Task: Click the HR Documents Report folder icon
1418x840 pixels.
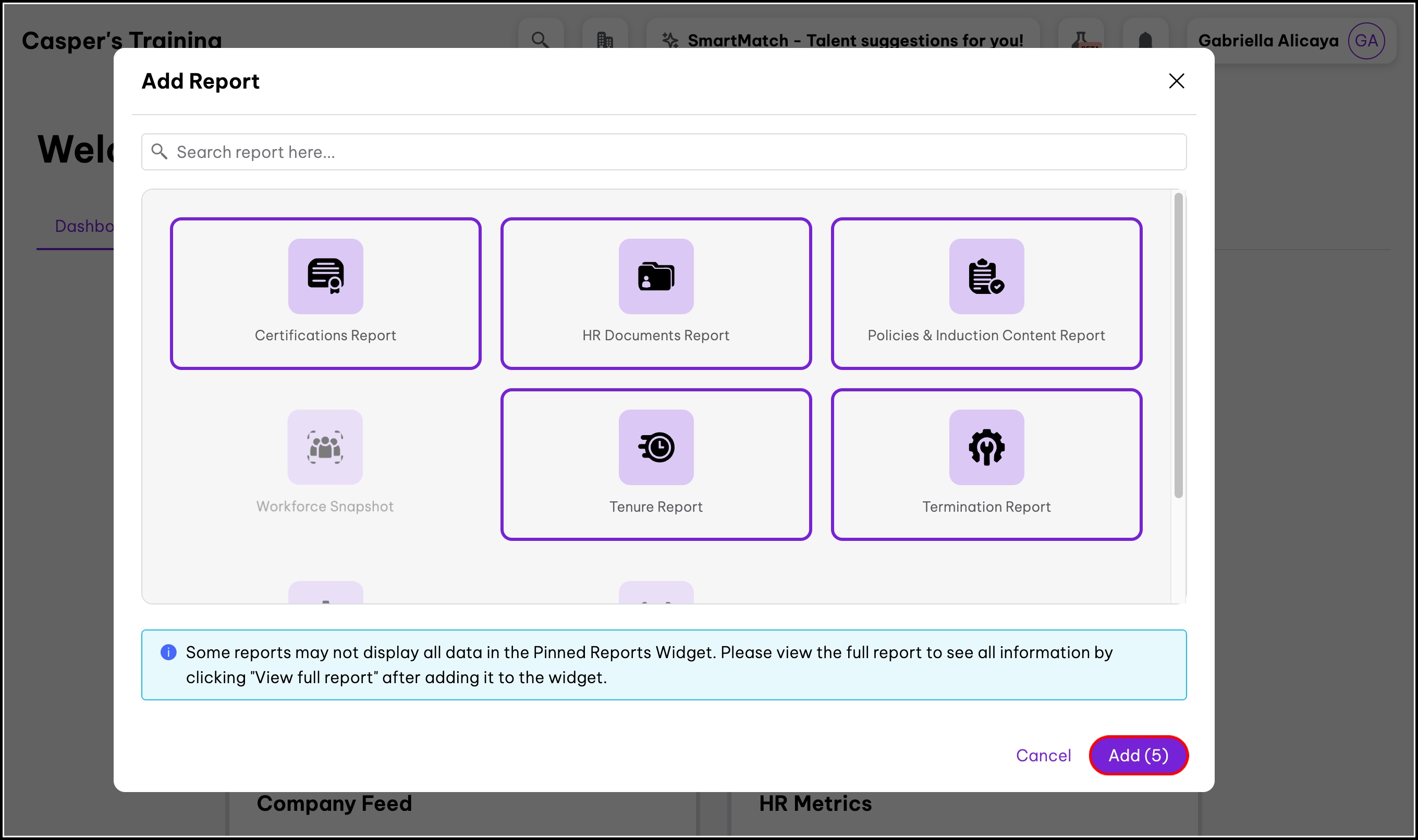Action: click(x=656, y=276)
